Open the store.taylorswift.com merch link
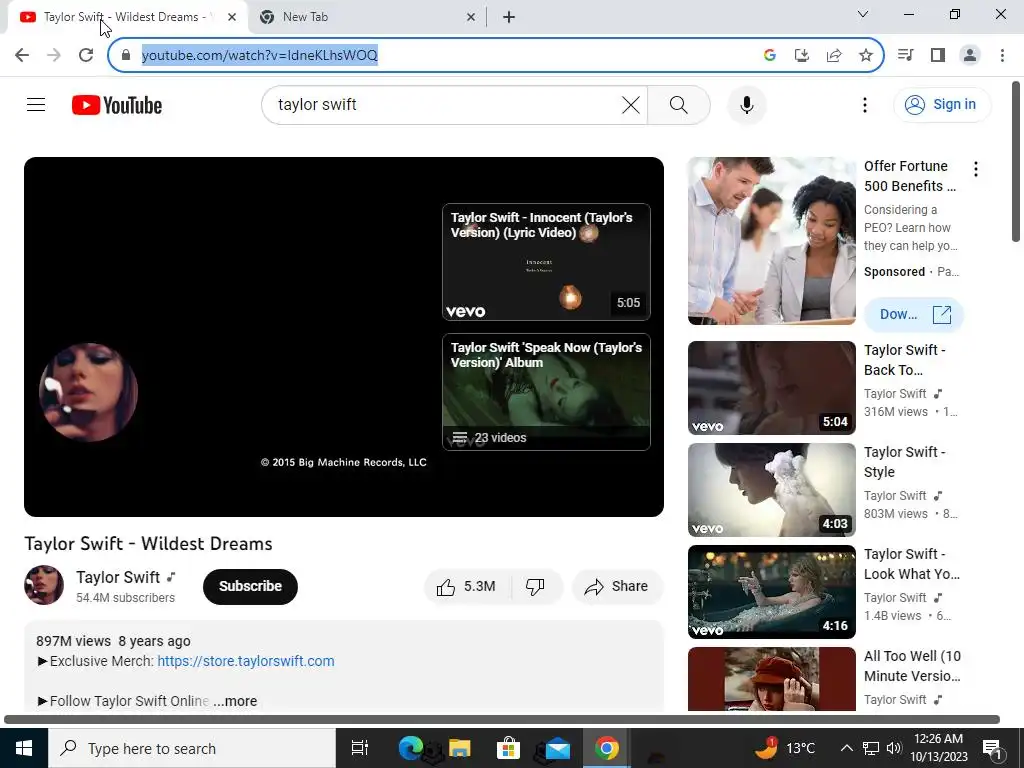The height and width of the screenshot is (768, 1024). [x=246, y=661]
